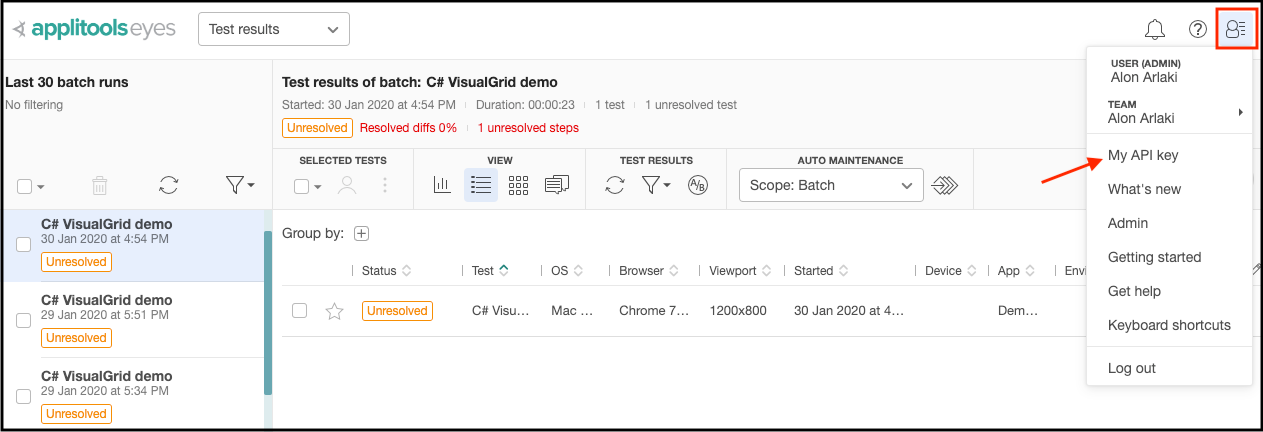Apply auto maintenance arrows icon

click(x=945, y=185)
